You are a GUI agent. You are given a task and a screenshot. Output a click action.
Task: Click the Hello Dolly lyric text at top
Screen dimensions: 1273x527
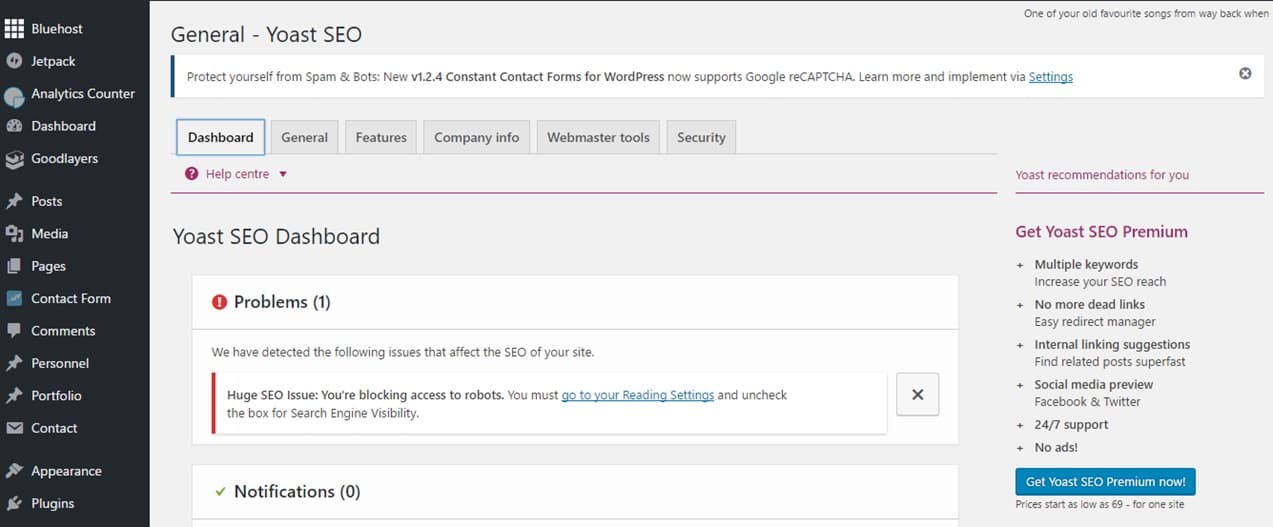coord(1146,14)
